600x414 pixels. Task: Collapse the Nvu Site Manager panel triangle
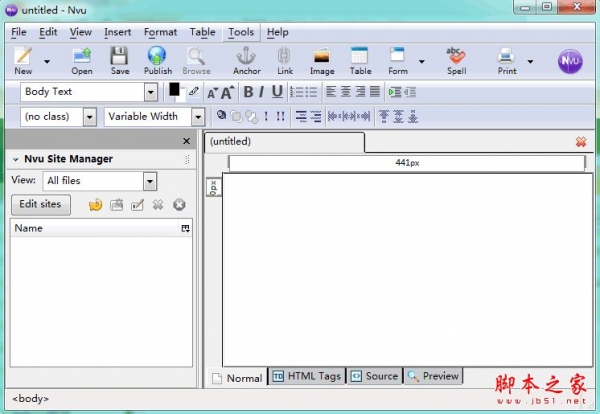(x=16, y=159)
